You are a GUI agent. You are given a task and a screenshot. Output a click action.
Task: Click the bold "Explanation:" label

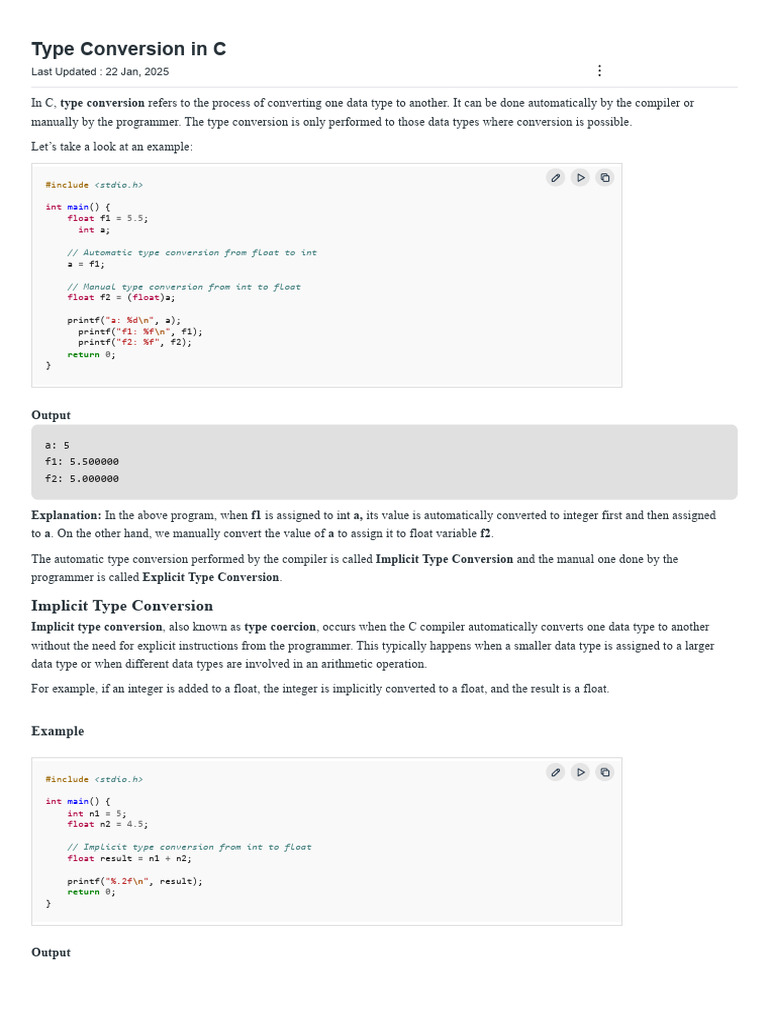pyautogui.click(x=66, y=516)
